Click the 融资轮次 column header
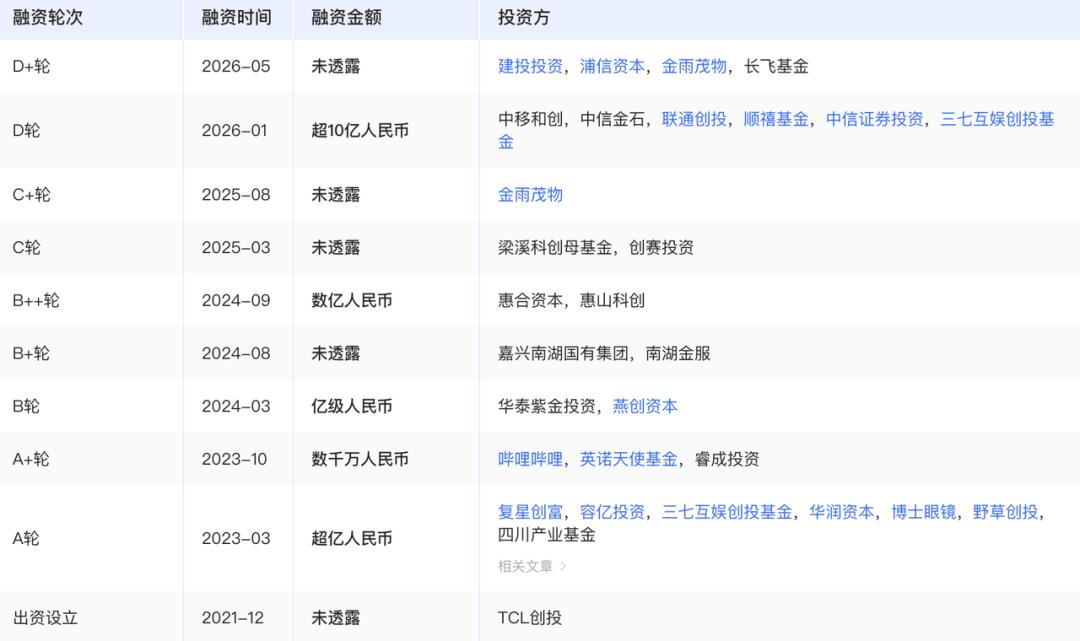 point(48,18)
